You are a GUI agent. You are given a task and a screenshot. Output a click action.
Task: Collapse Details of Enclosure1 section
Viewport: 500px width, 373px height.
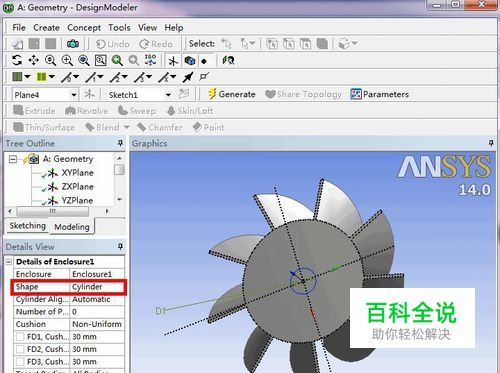pyautogui.click(x=9, y=262)
